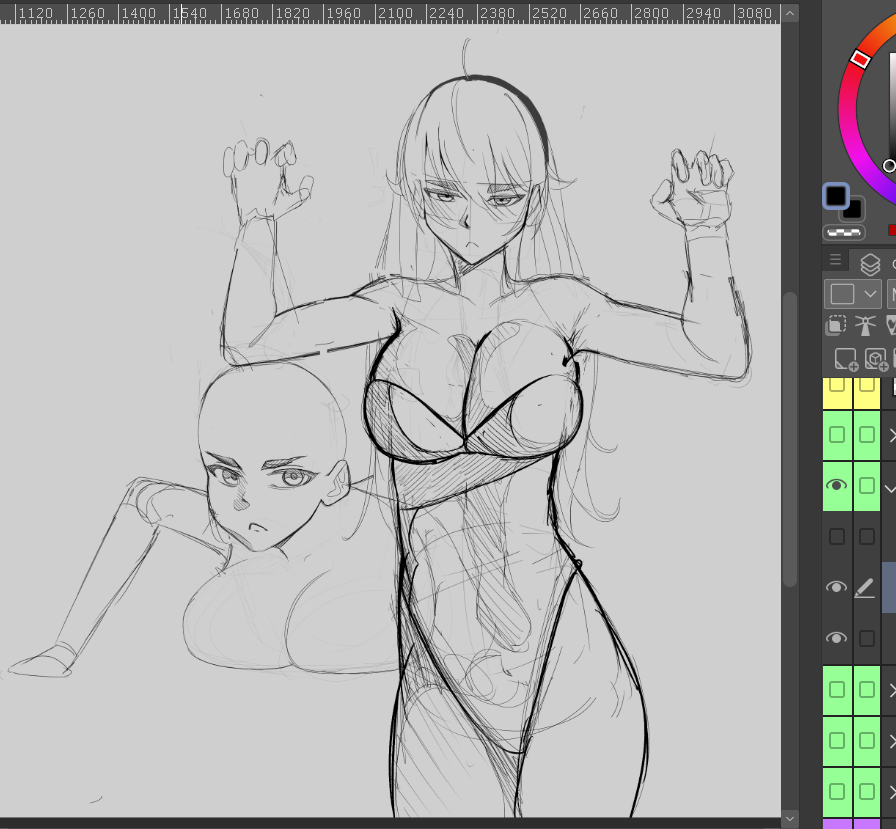
Task: Open the layers docker hamburger menu
Action: (x=835, y=260)
